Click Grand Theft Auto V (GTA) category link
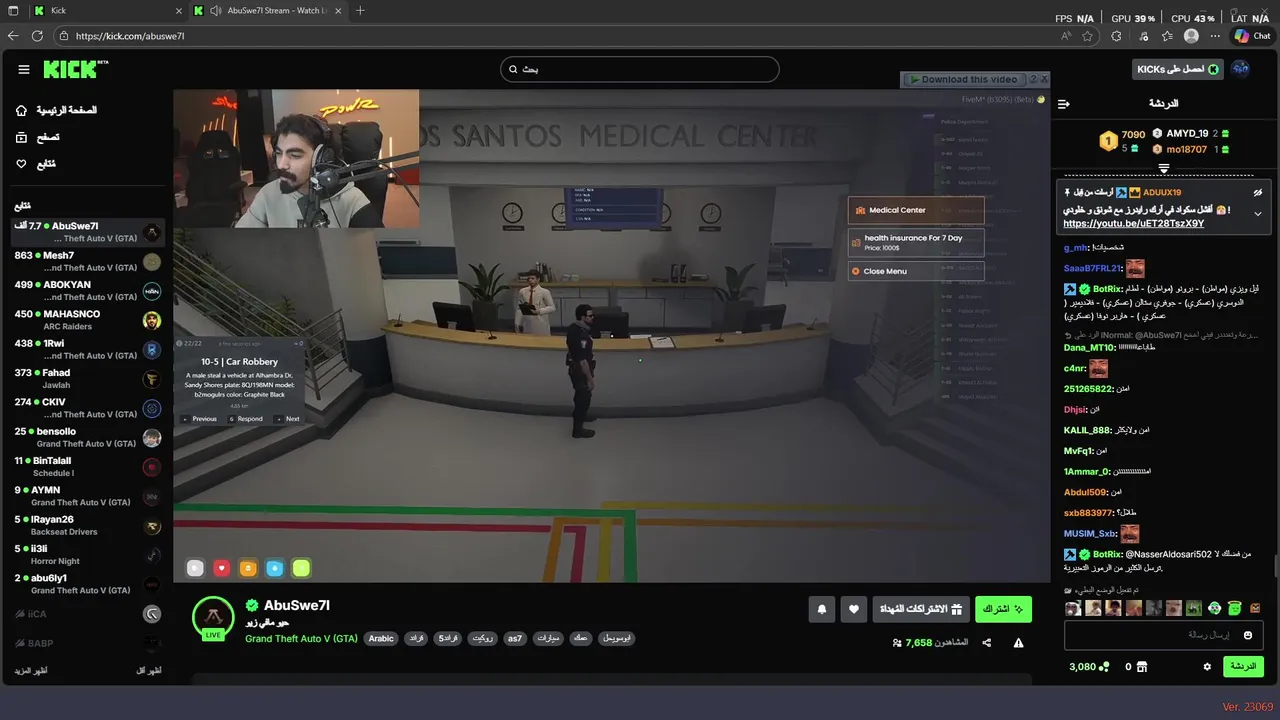1280x720 pixels. pos(301,638)
